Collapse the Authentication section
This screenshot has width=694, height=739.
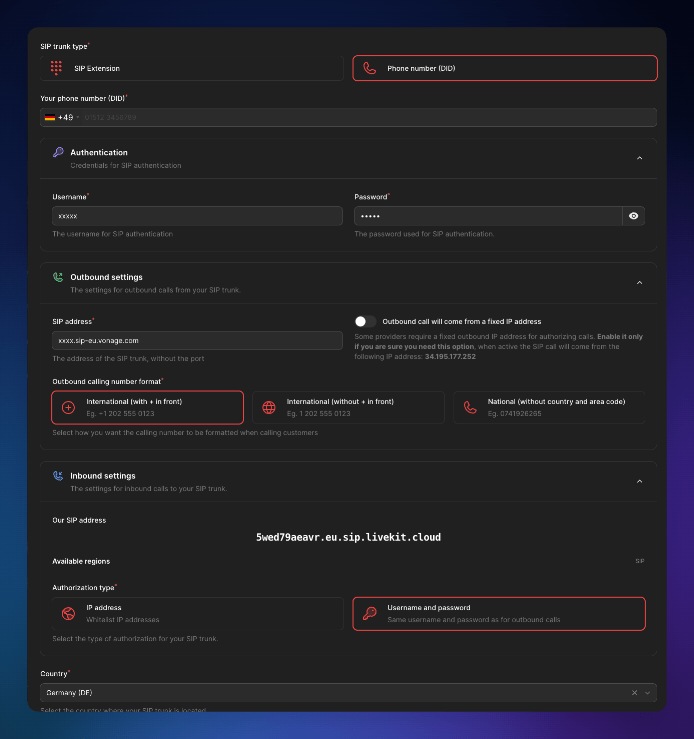coord(639,158)
